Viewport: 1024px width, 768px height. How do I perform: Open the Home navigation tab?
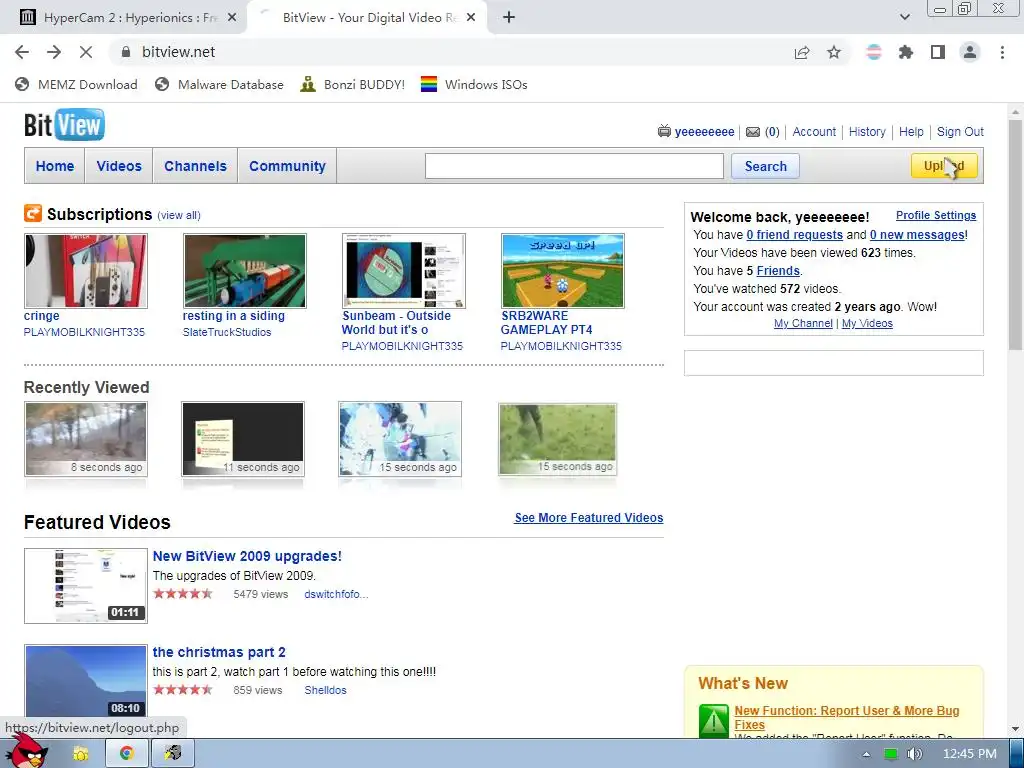pos(55,166)
